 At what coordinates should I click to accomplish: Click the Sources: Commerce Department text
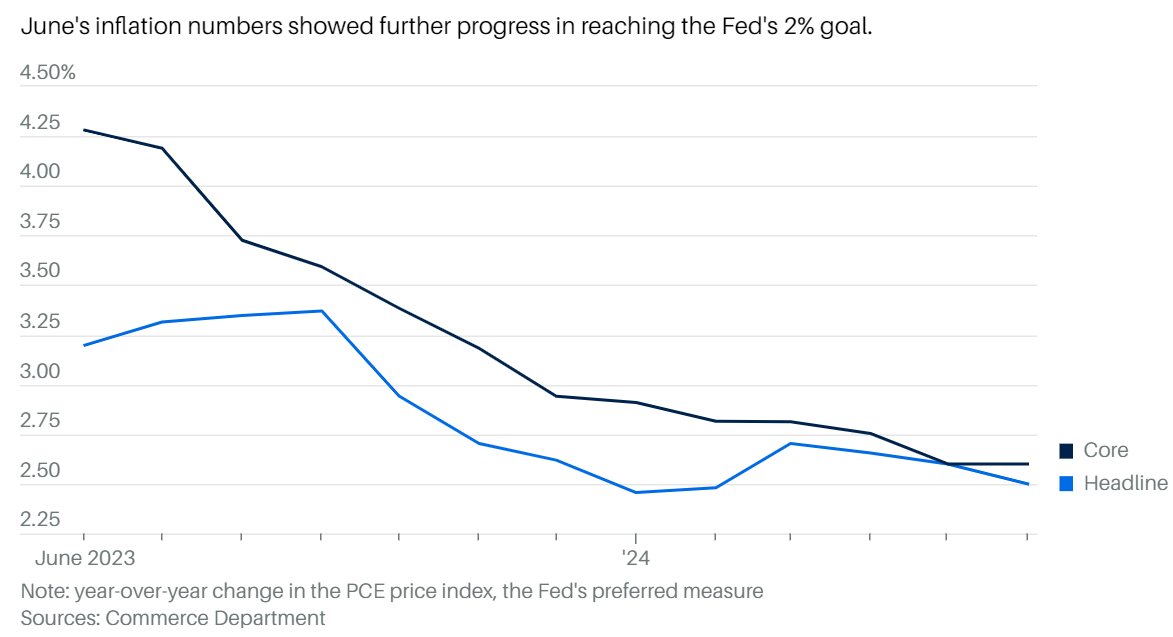tap(173, 618)
